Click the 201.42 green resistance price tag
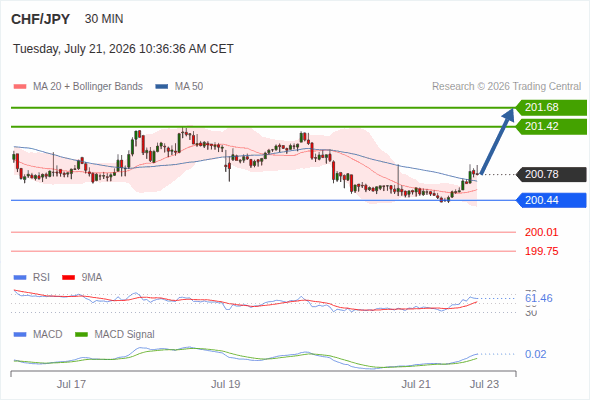This screenshot has width=590, height=400. pos(551,126)
